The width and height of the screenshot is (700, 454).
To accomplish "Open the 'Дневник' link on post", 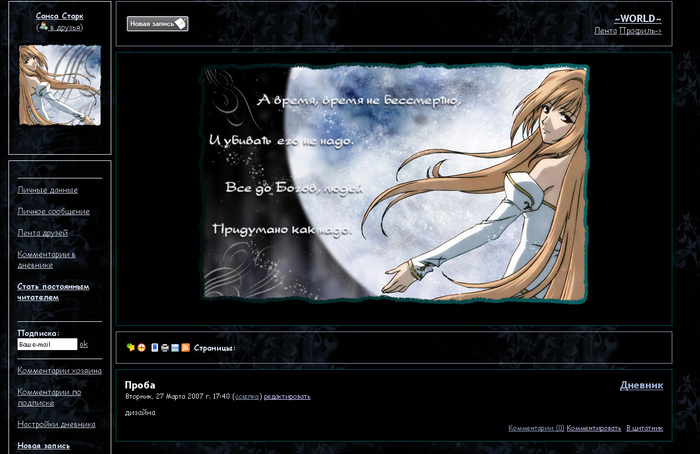I will click(x=642, y=385).
